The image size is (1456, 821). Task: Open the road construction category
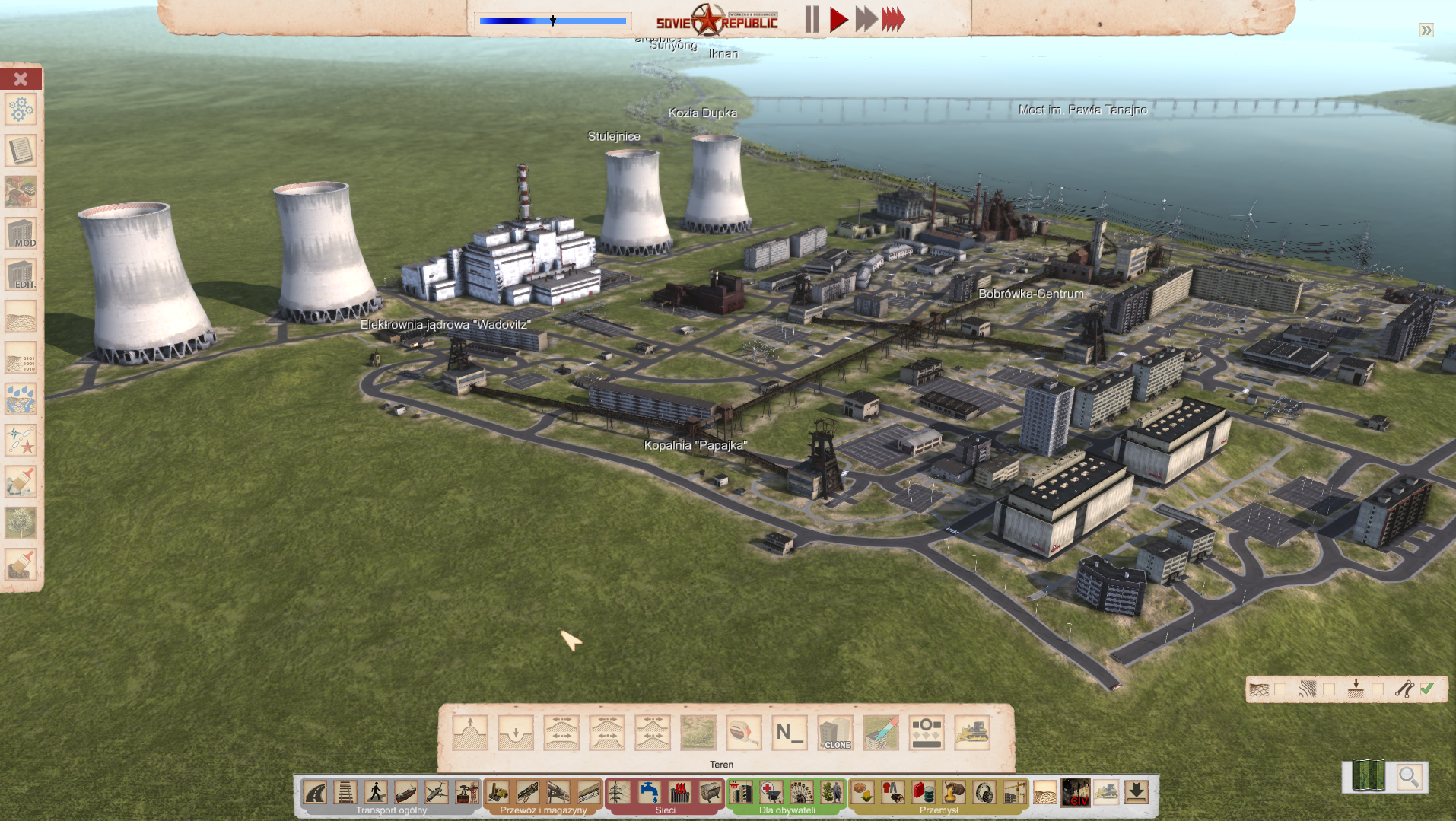point(315,793)
